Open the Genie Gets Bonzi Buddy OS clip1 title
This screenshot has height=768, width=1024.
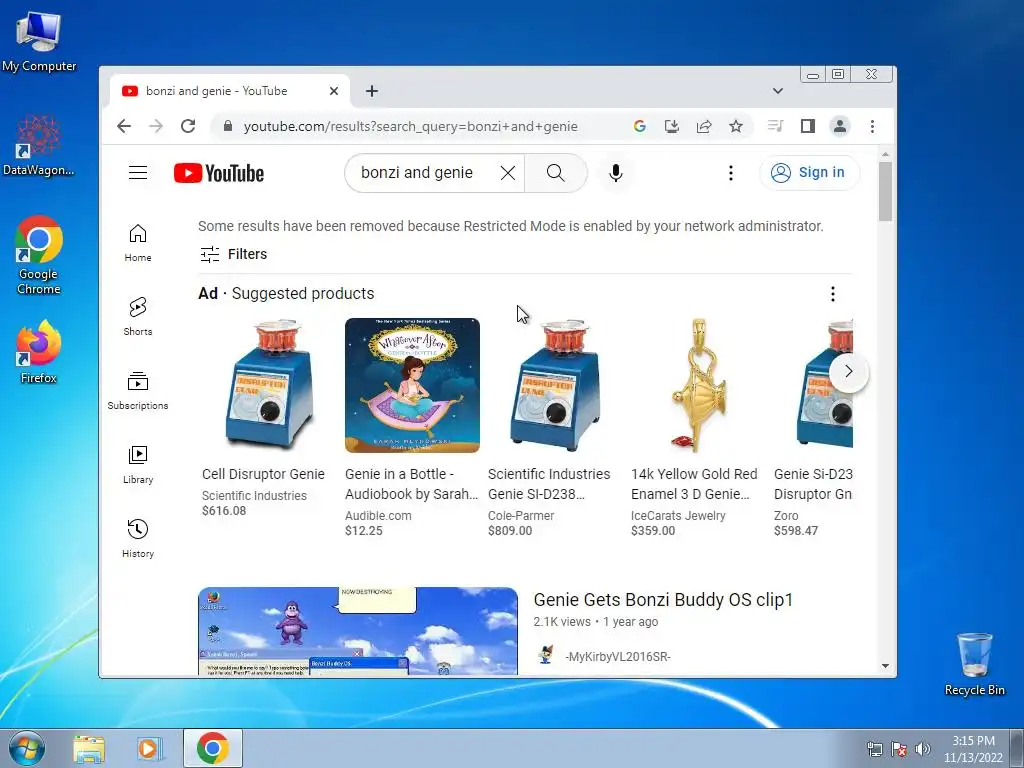(663, 600)
